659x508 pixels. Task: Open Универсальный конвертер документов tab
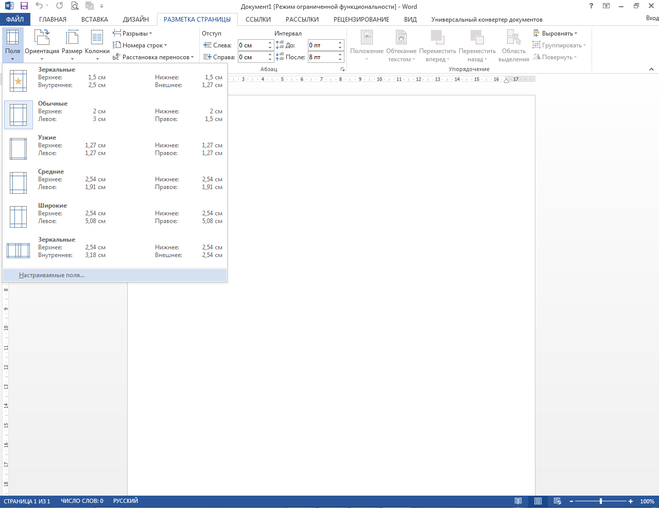point(486,19)
